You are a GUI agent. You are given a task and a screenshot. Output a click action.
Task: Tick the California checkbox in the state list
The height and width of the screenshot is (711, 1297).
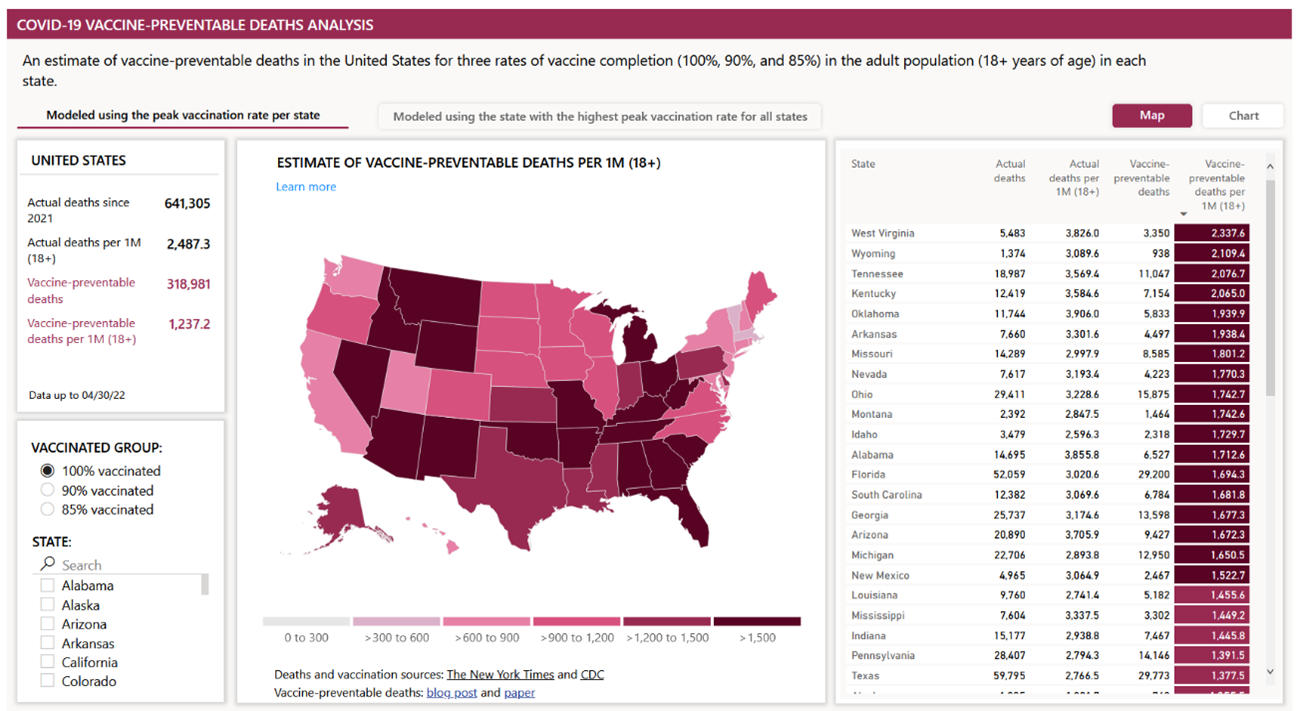pos(47,662)
